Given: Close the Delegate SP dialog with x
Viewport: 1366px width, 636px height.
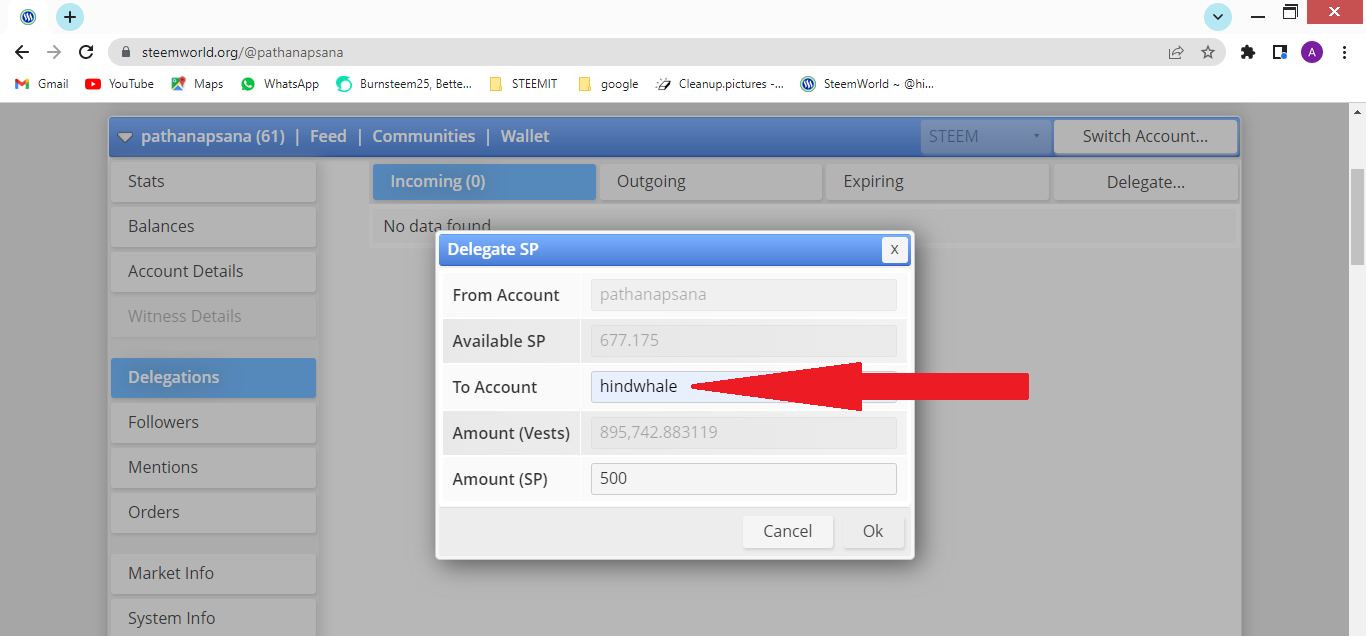Looking at the screenshot, I should 894,249.
